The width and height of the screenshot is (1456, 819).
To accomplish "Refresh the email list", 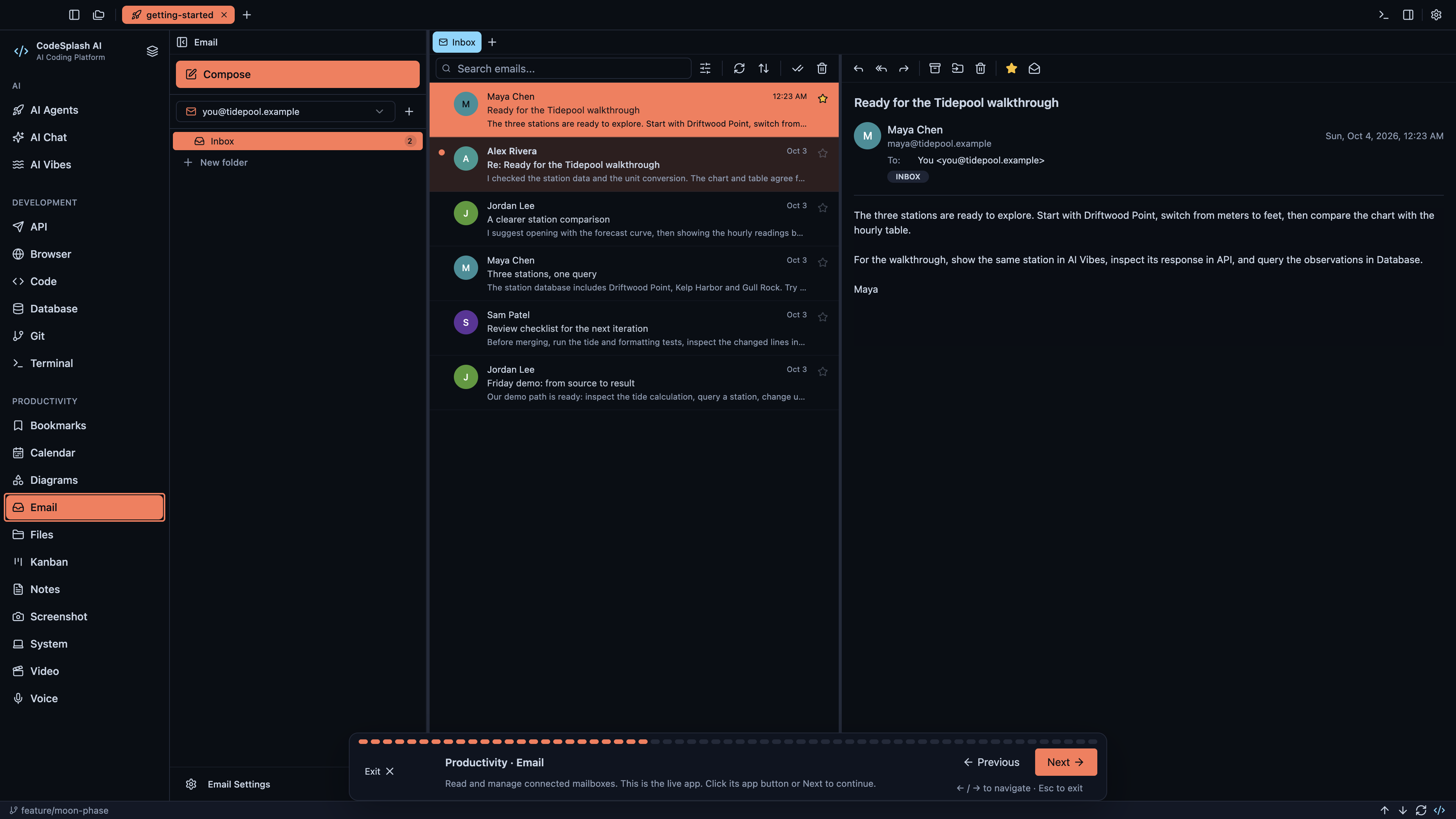I will (739, 68).
